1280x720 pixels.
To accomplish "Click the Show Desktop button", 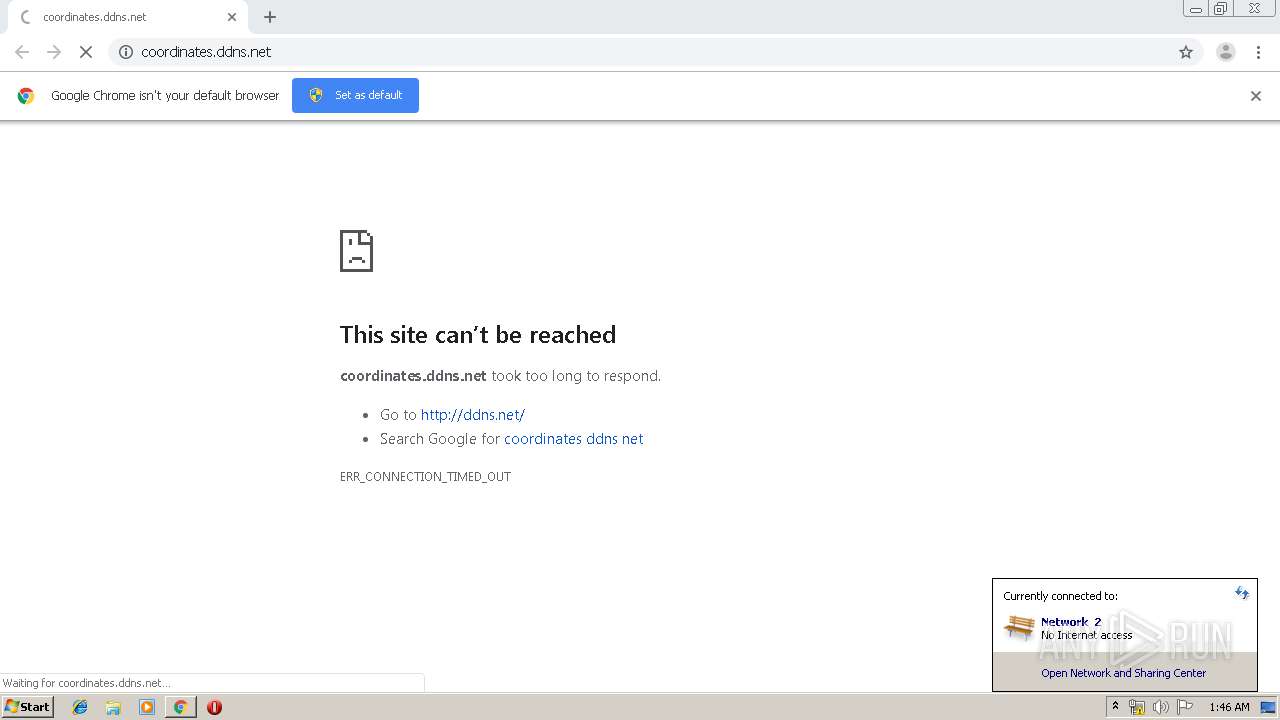I will 1269,707.
